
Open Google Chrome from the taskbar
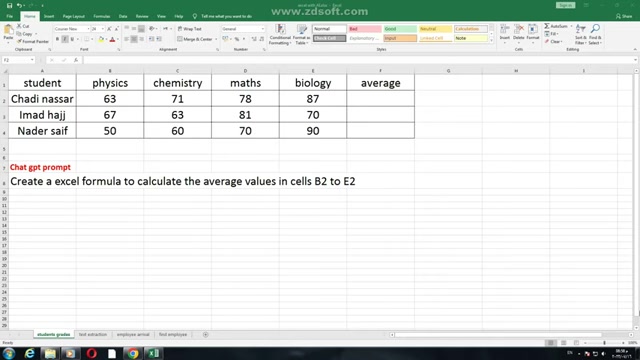click(133, 353)
